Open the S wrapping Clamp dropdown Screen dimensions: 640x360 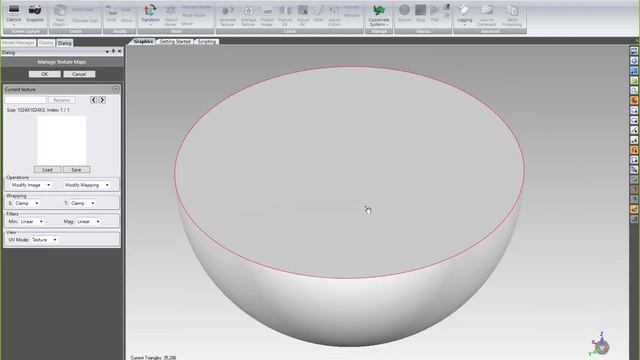coord(27,203)
